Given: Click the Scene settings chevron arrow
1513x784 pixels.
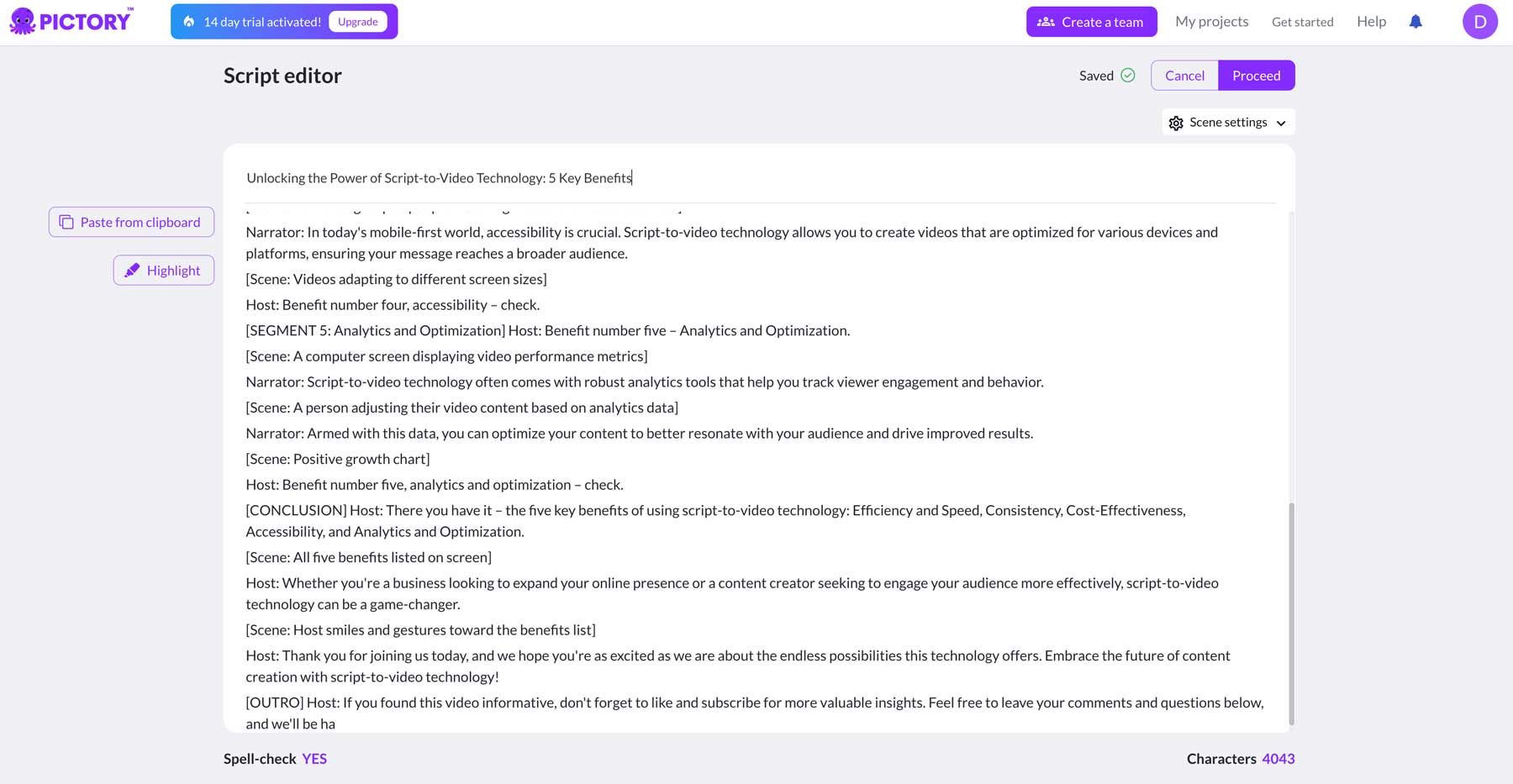Looking at the screenshot, I should pos(1281,124).
